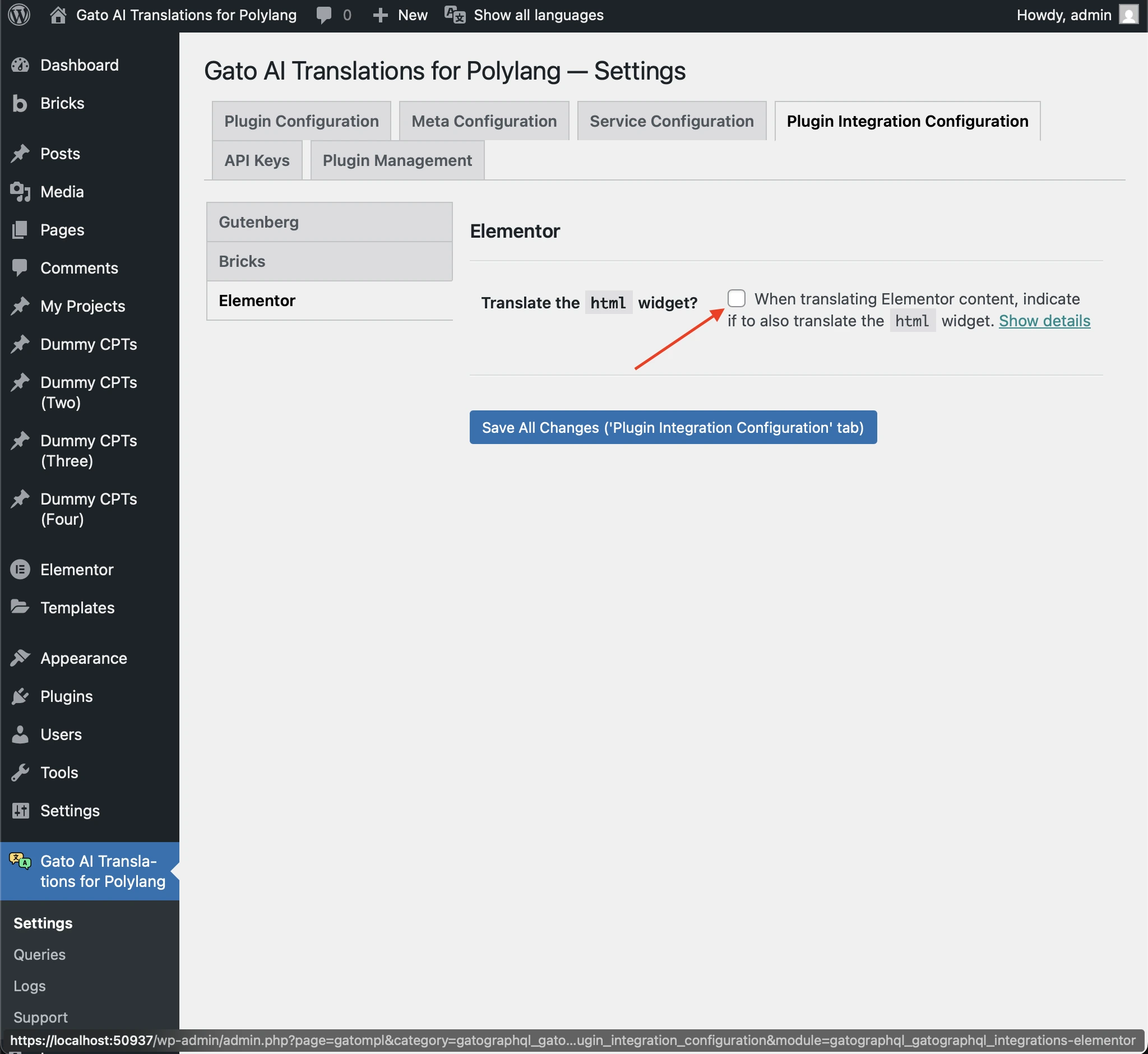
Task: Switch to the Gutenberg integration tab
Action: point(328,222)
